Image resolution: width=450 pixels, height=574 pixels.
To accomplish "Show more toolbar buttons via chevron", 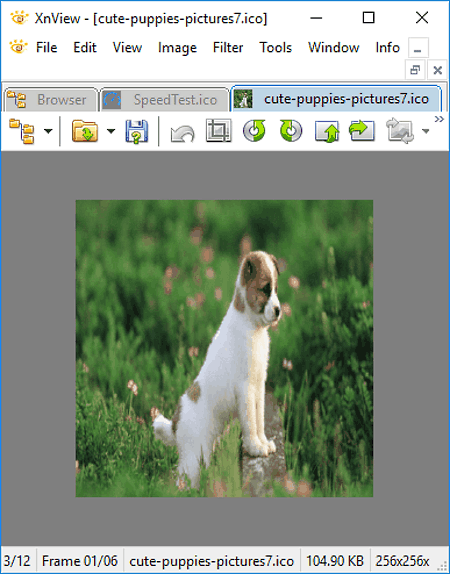I will (439, 119).
